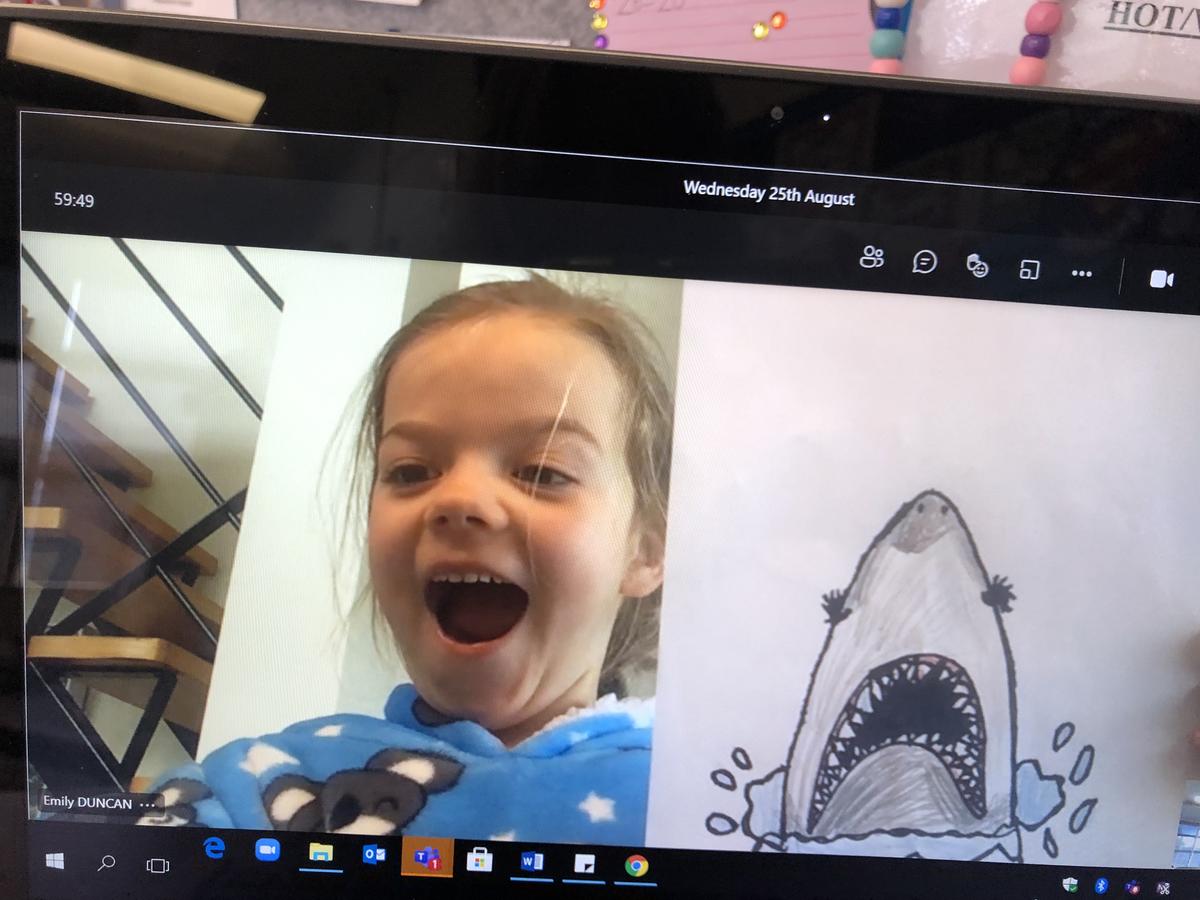Click the 59:49 meeting timer

coord(74,201)
